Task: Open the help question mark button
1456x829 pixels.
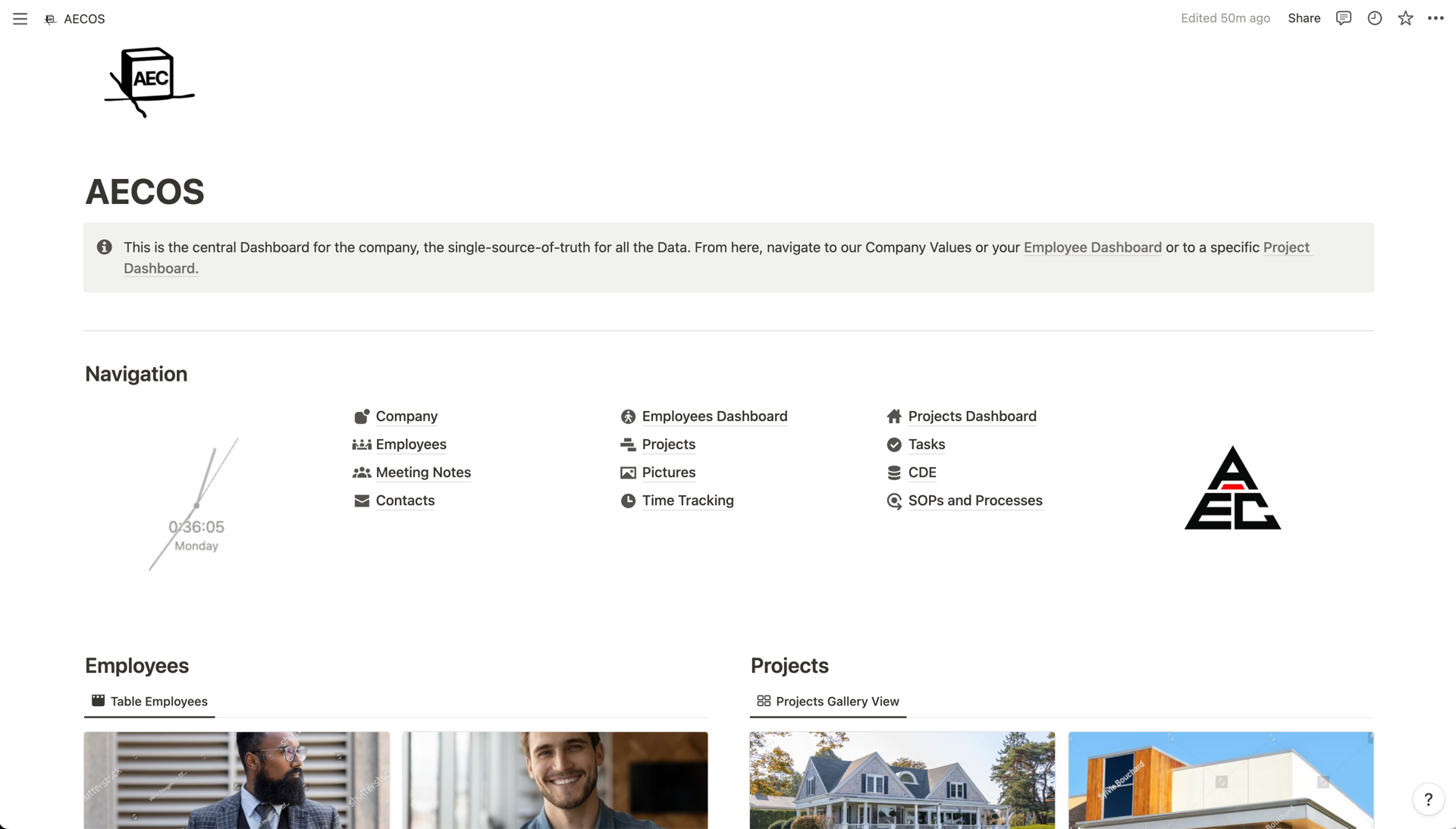Action: 1429,799
